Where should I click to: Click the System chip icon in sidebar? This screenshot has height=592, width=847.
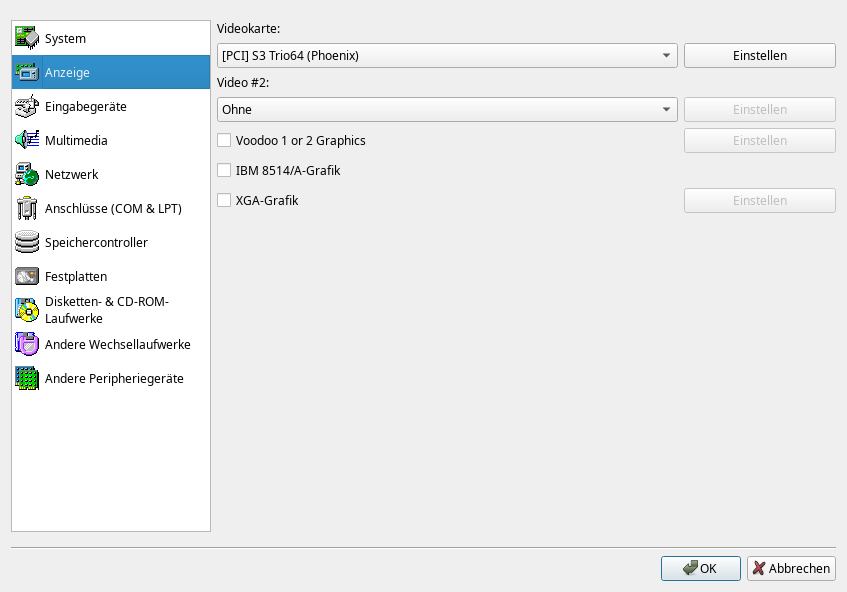[x=27, y=39]
